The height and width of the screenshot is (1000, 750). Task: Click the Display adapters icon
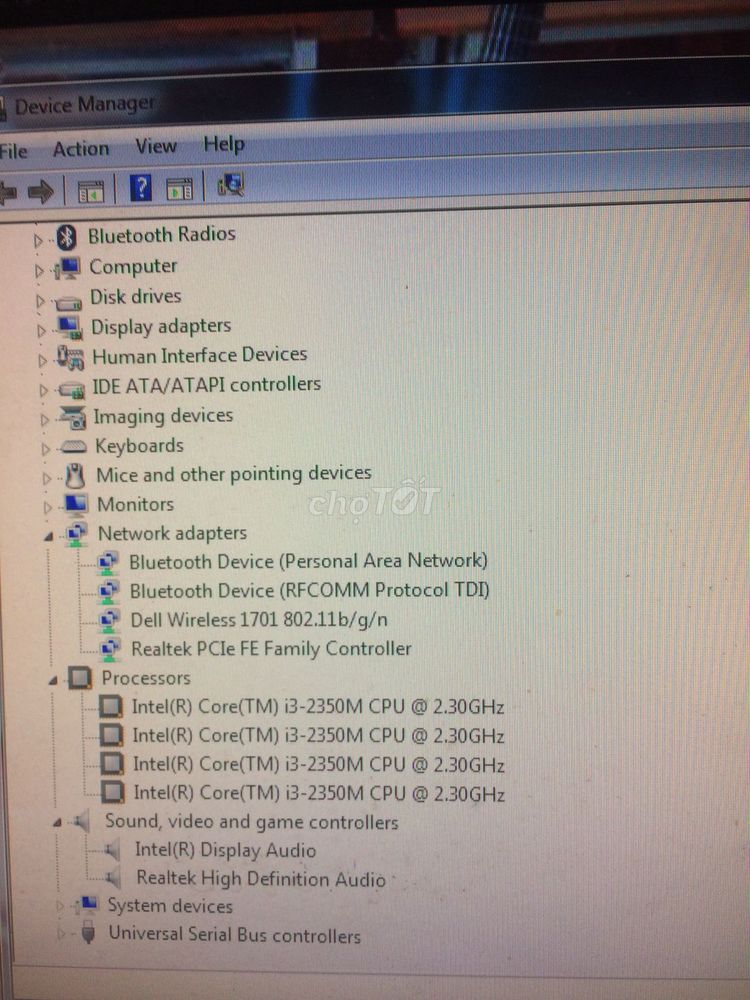(70, 327)
